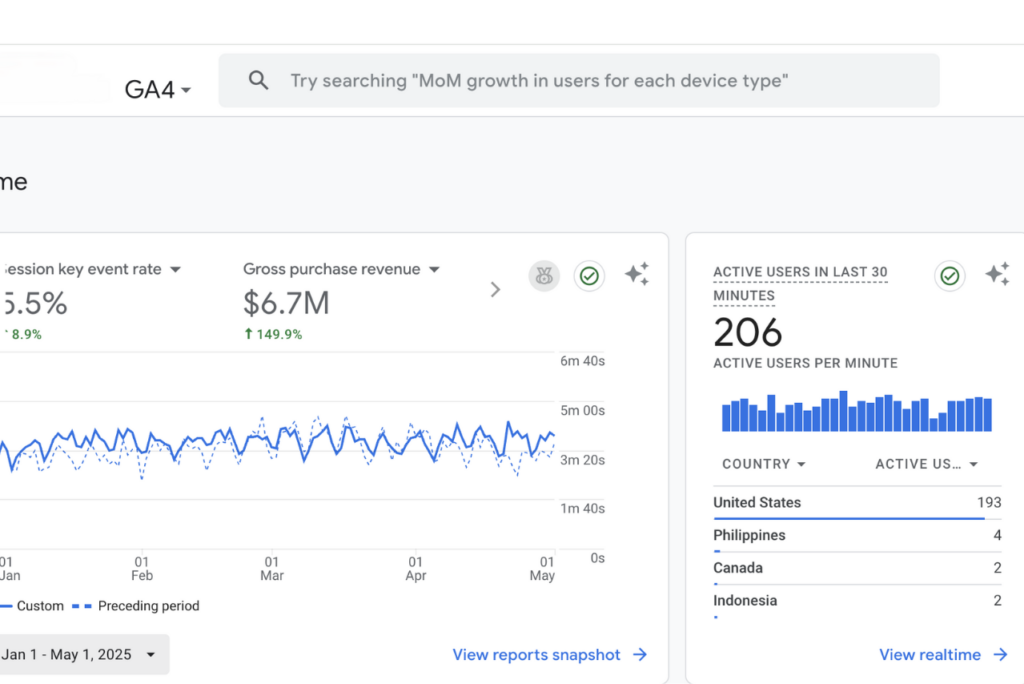Open the COUNTRY dimension dropdown
This screenshot has height=684, width=1024.
point(764,464)
